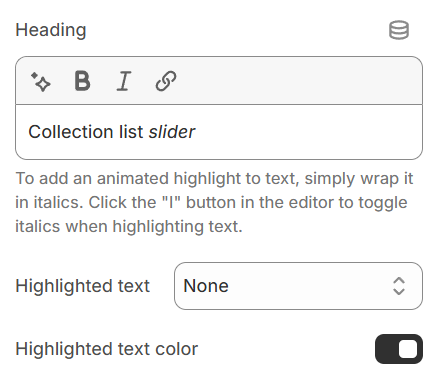Click empty space in the editor formatting toolbar

(297, 81)
